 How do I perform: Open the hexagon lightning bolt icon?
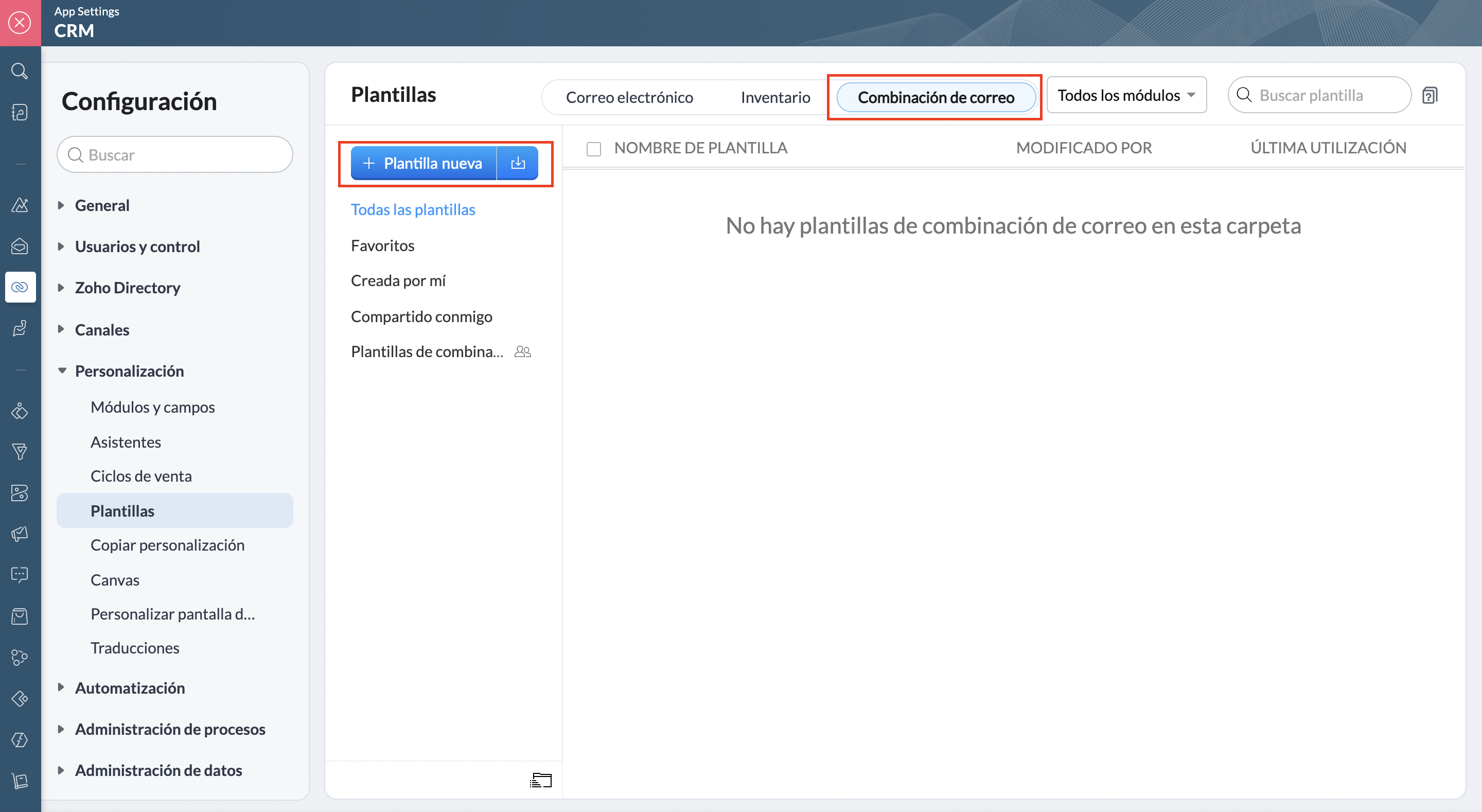point(20,739)
